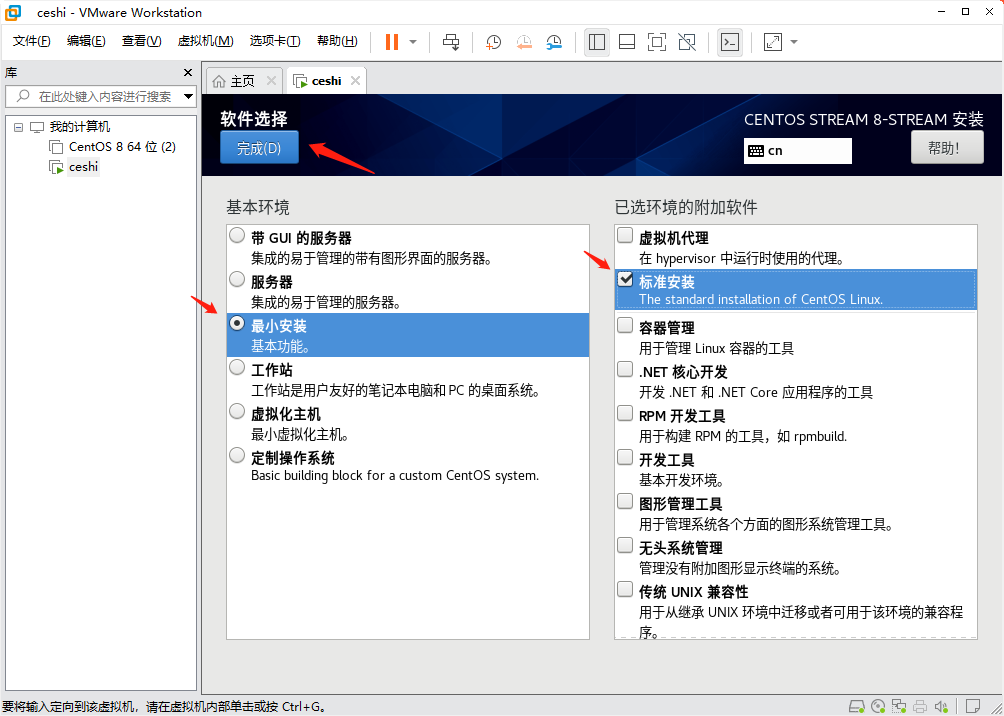Send Ctrl+Alt+Del to the virtual machine
This screenshot has height=716, width=1004.
[451, 42]
